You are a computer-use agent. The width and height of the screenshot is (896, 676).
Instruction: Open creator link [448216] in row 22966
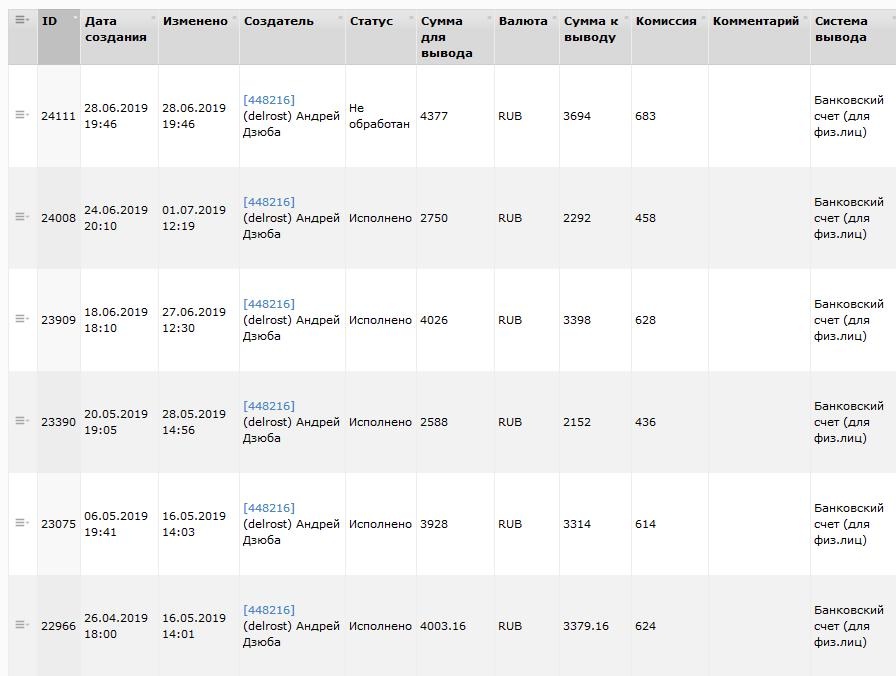[x=269, y=610]
